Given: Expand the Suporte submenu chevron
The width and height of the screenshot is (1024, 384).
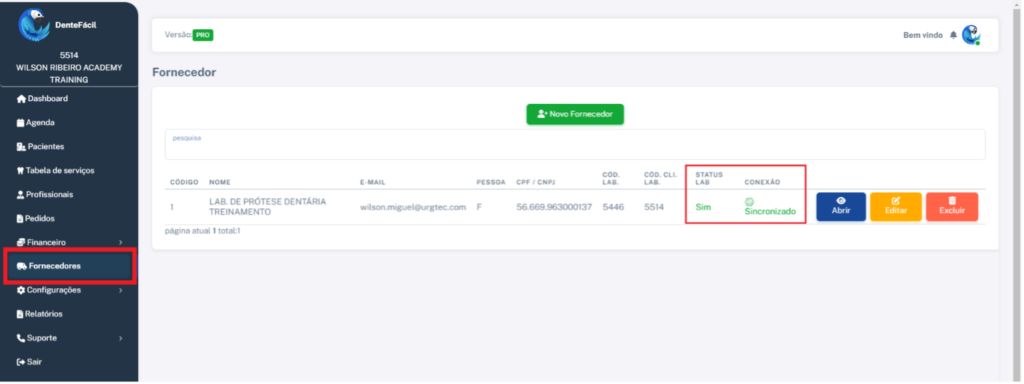Looking at the screenshot, I should pos(121,338).
